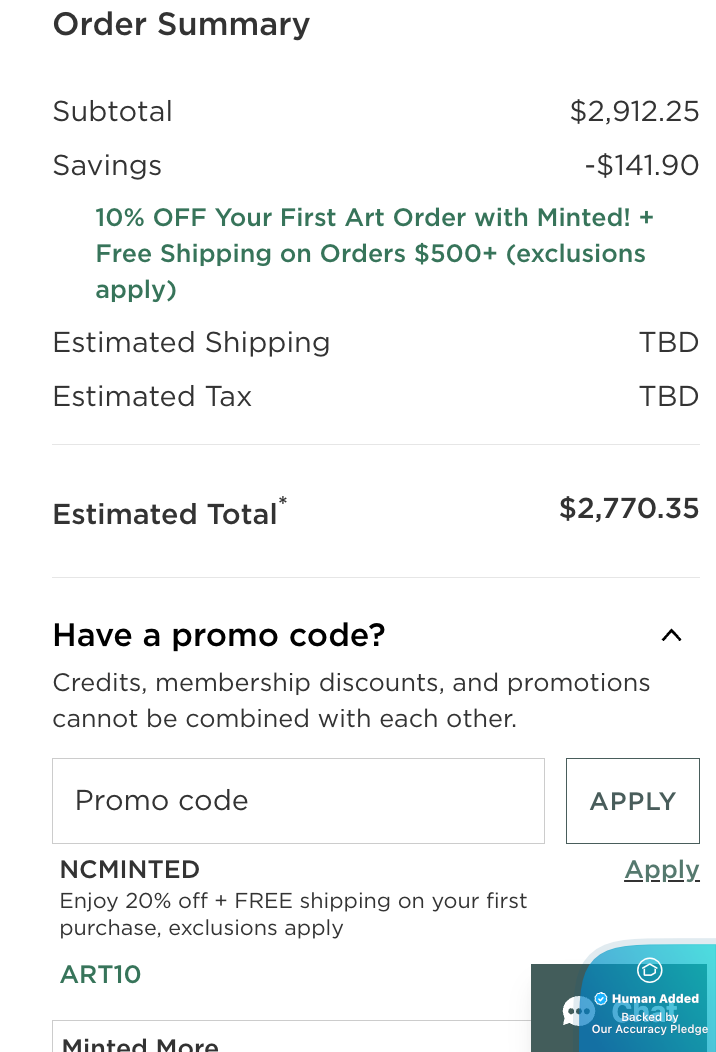716x1052 pixels.
Task: Click Estimated Tax TBD value
Action: (x=668, y=396)
